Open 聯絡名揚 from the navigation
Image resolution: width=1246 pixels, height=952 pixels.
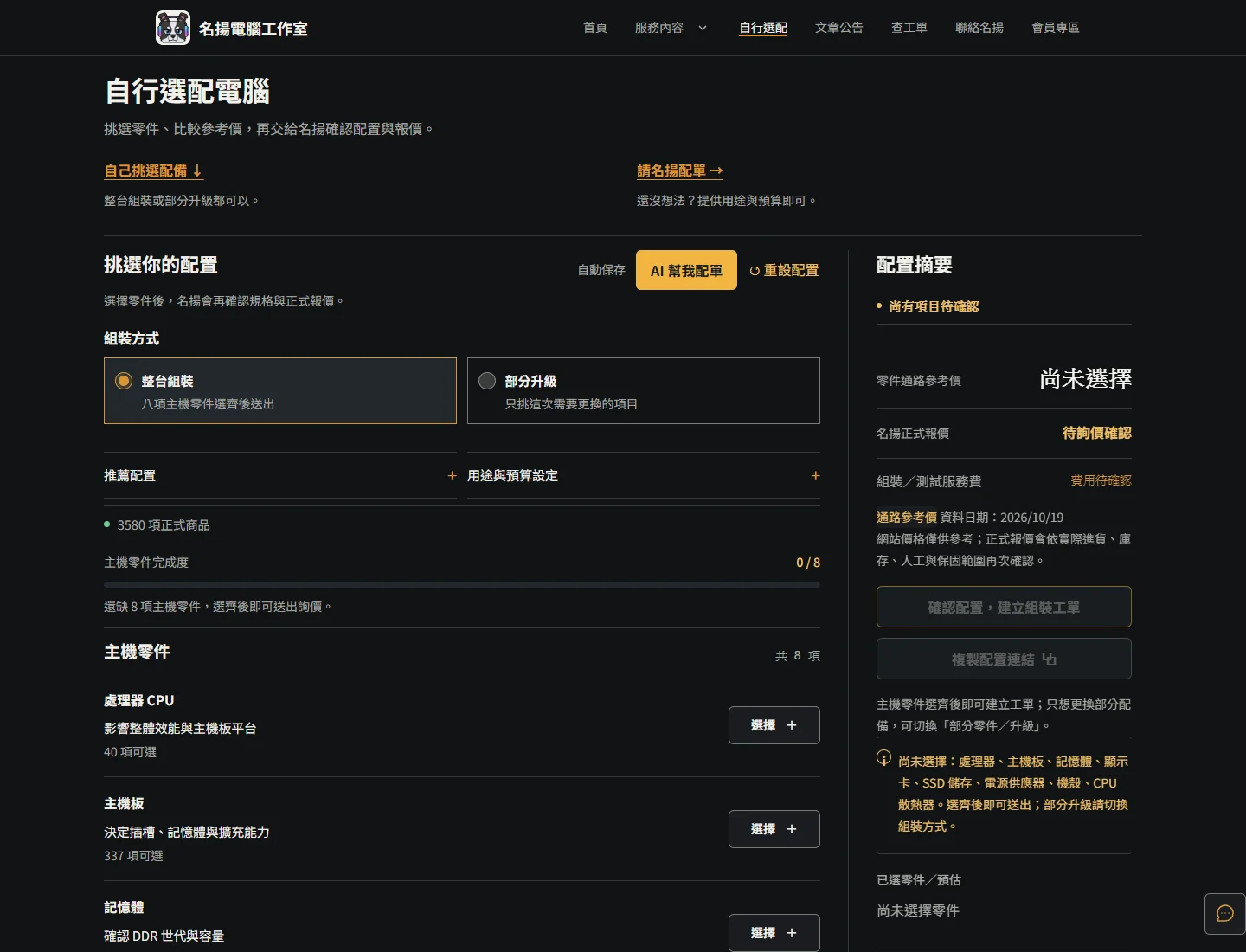coord(979,28)
